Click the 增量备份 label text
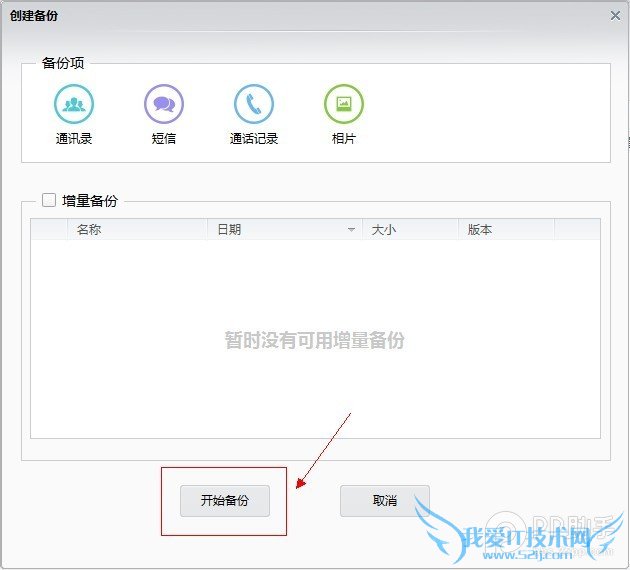This screenshot has width=630, height=570. [x=90, y=200]
